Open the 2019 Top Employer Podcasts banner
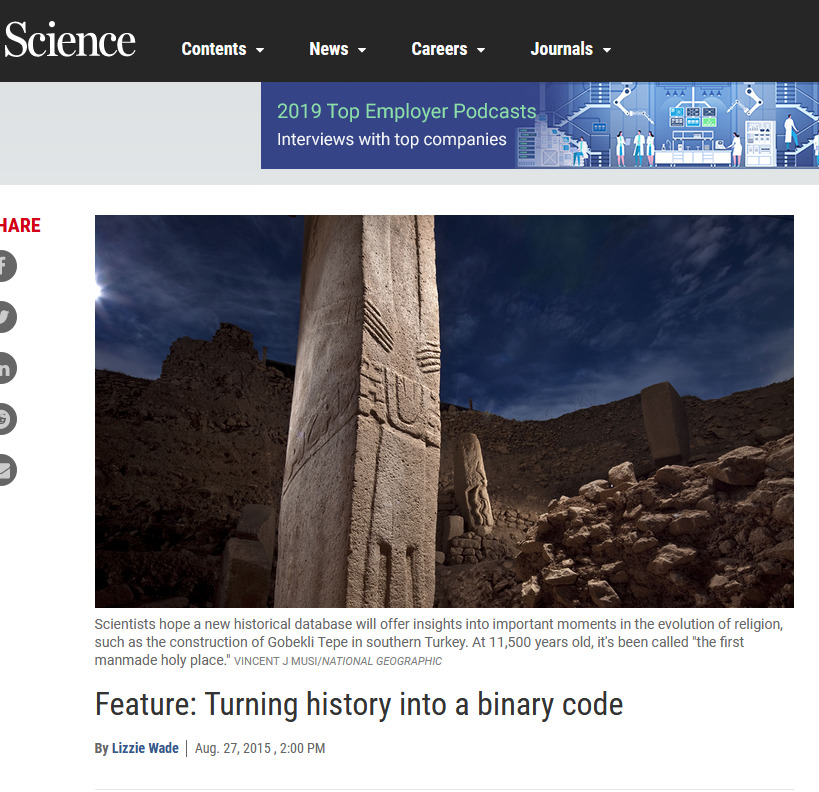The image size is (819, 792). (540, 125)
